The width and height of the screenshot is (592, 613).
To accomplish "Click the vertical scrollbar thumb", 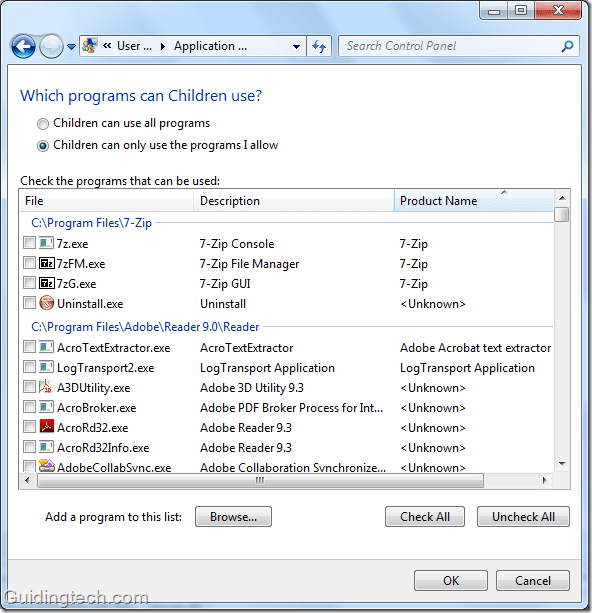I will 562,215.
